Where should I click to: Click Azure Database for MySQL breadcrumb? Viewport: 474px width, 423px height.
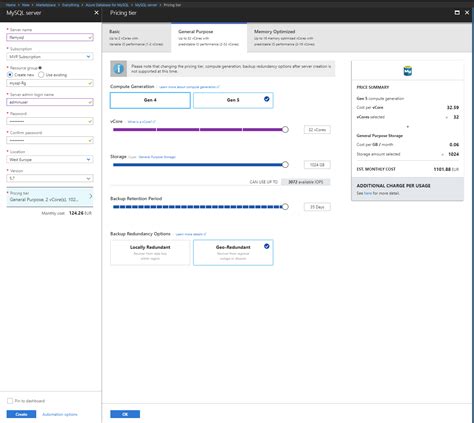(x=107, y=5)
